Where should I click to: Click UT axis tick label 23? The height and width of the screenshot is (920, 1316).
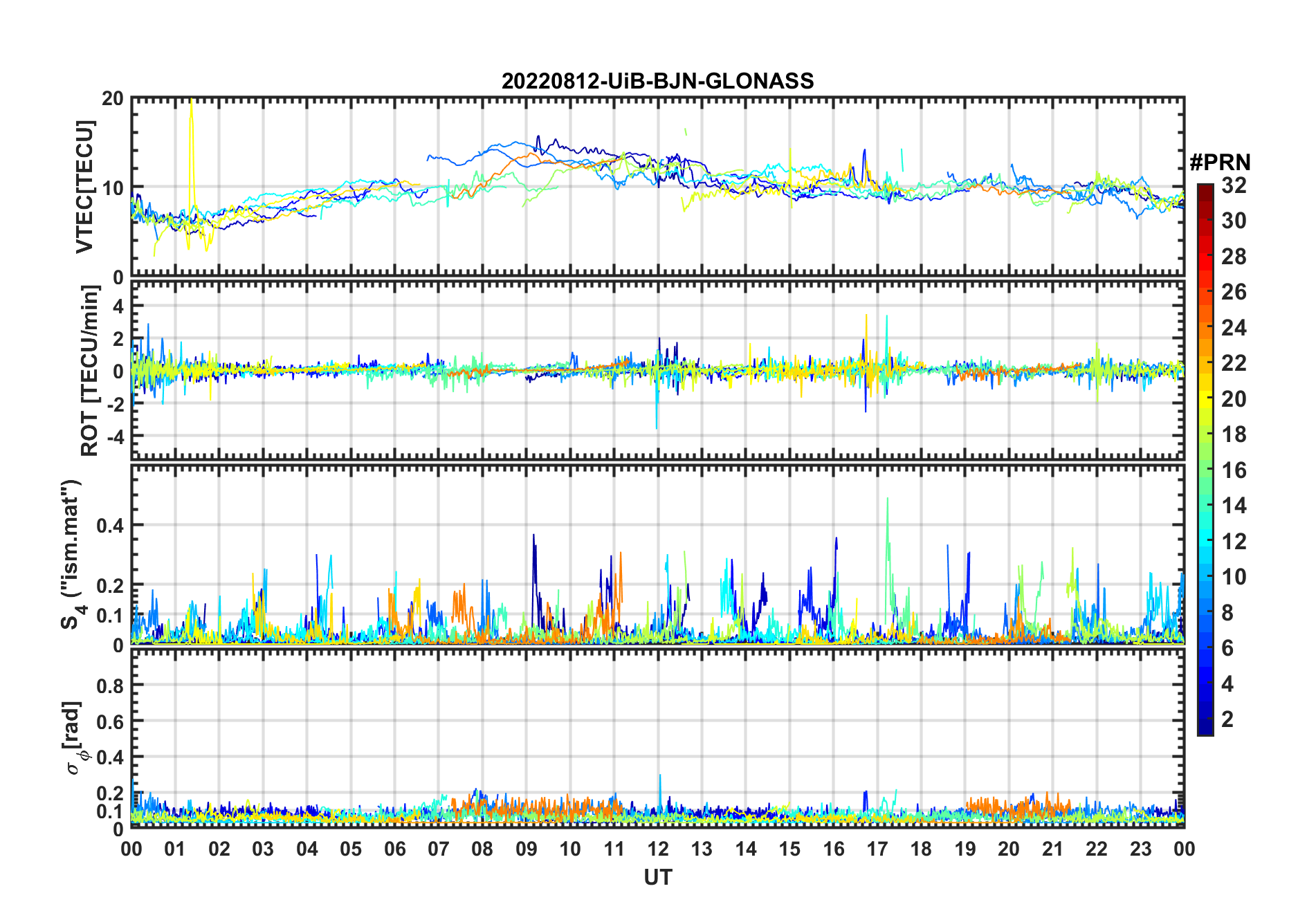pyautogui.click(x=1140, y=849)
